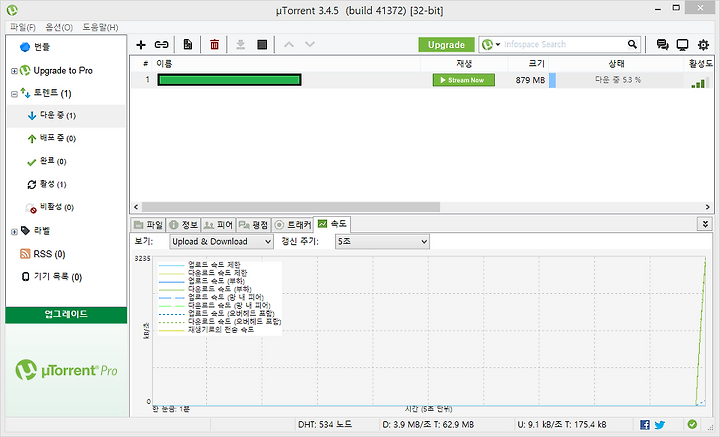720x437 pixels.
Task: Move the torrent down the queue
Action: pyautogui.click(x=310, y=45)
